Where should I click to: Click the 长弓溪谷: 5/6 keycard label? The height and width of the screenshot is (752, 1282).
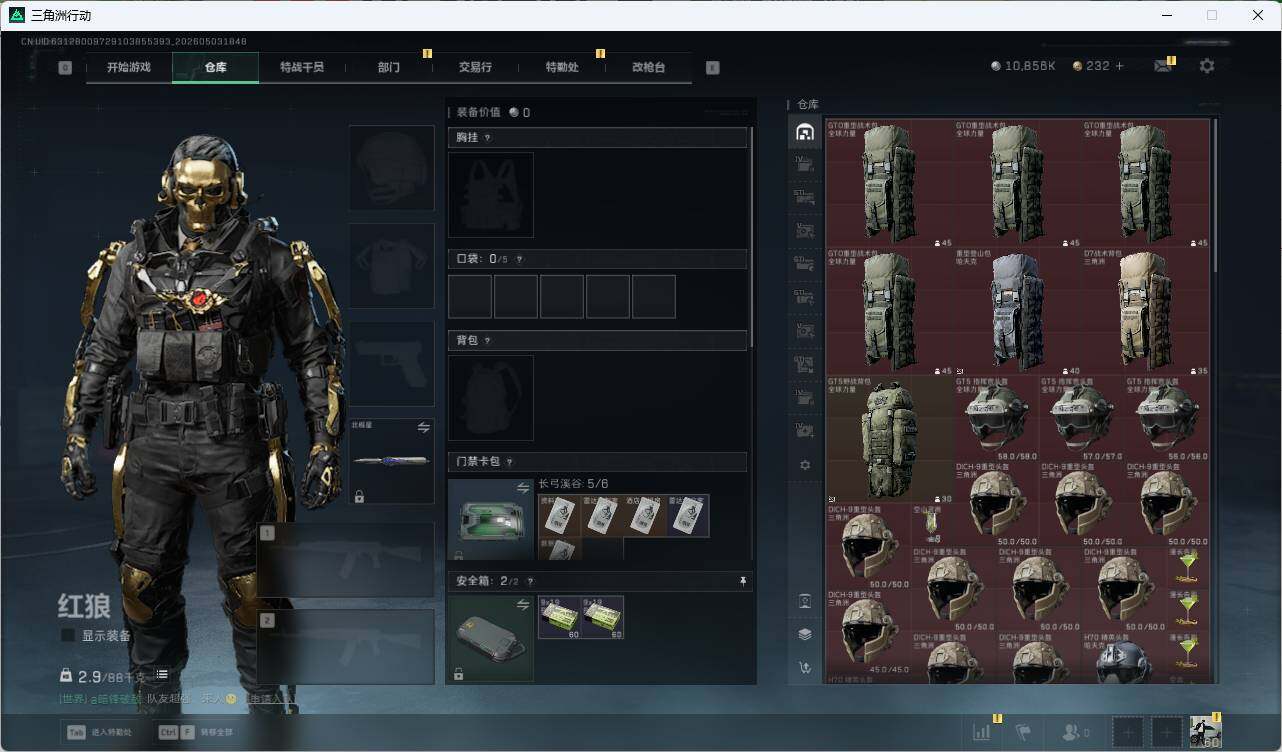pos(573,484)
